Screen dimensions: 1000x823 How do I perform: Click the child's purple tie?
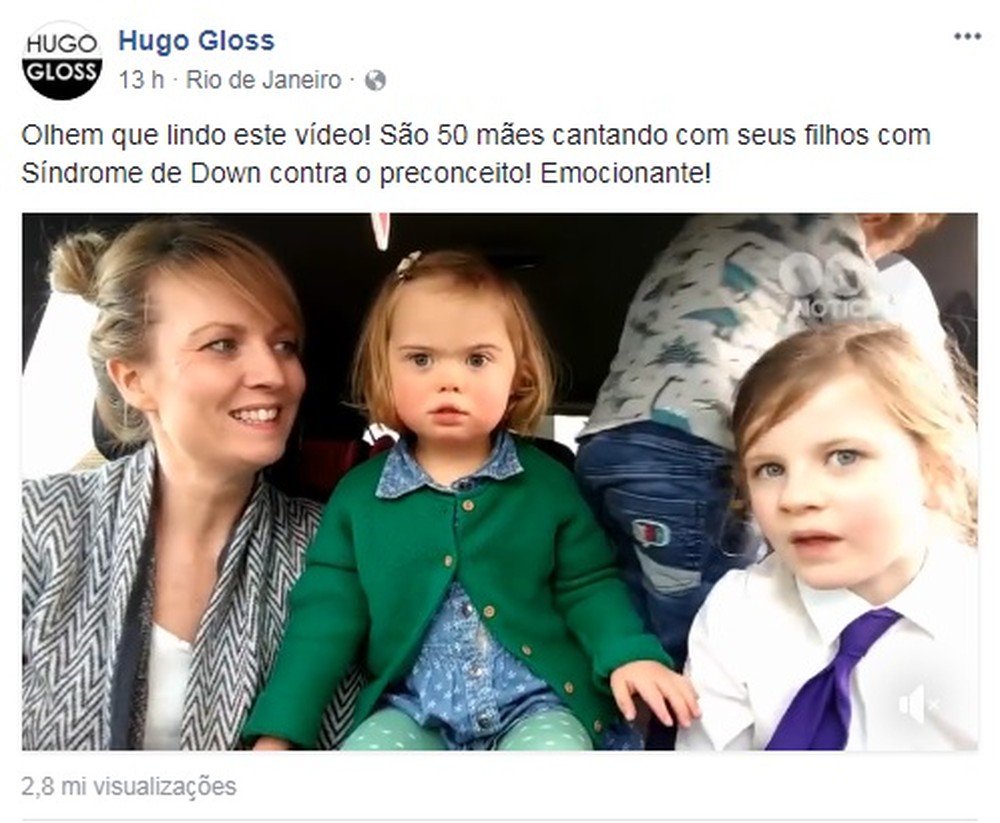(x=830, y=679)
